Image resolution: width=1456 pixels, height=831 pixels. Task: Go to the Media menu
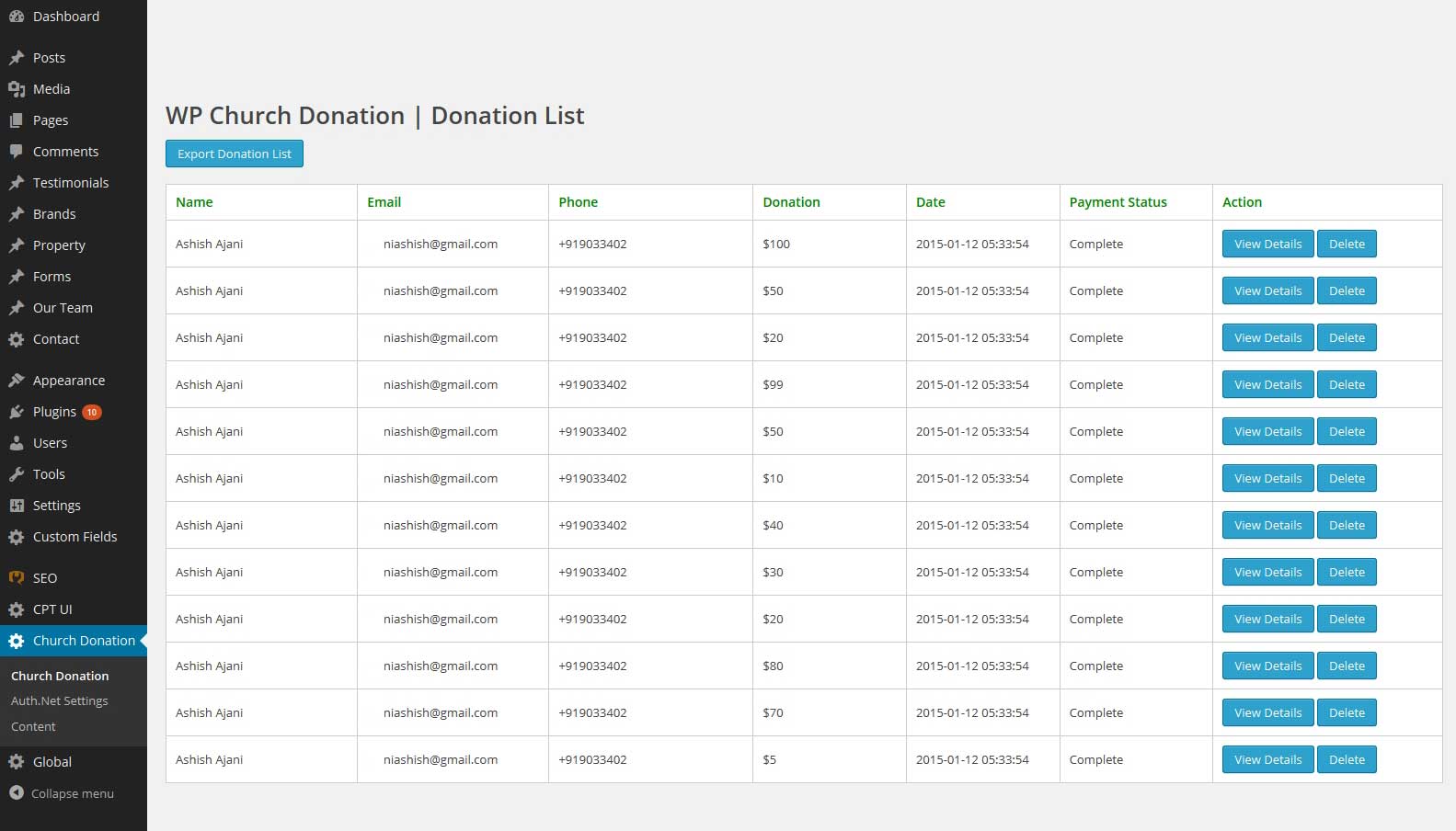click(74, 89)
